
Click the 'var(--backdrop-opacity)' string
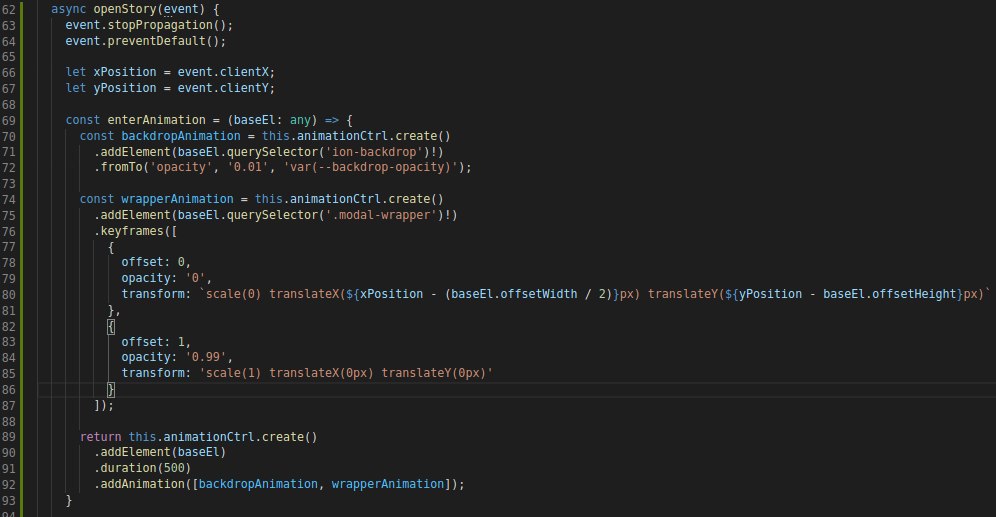click(370, 168)
